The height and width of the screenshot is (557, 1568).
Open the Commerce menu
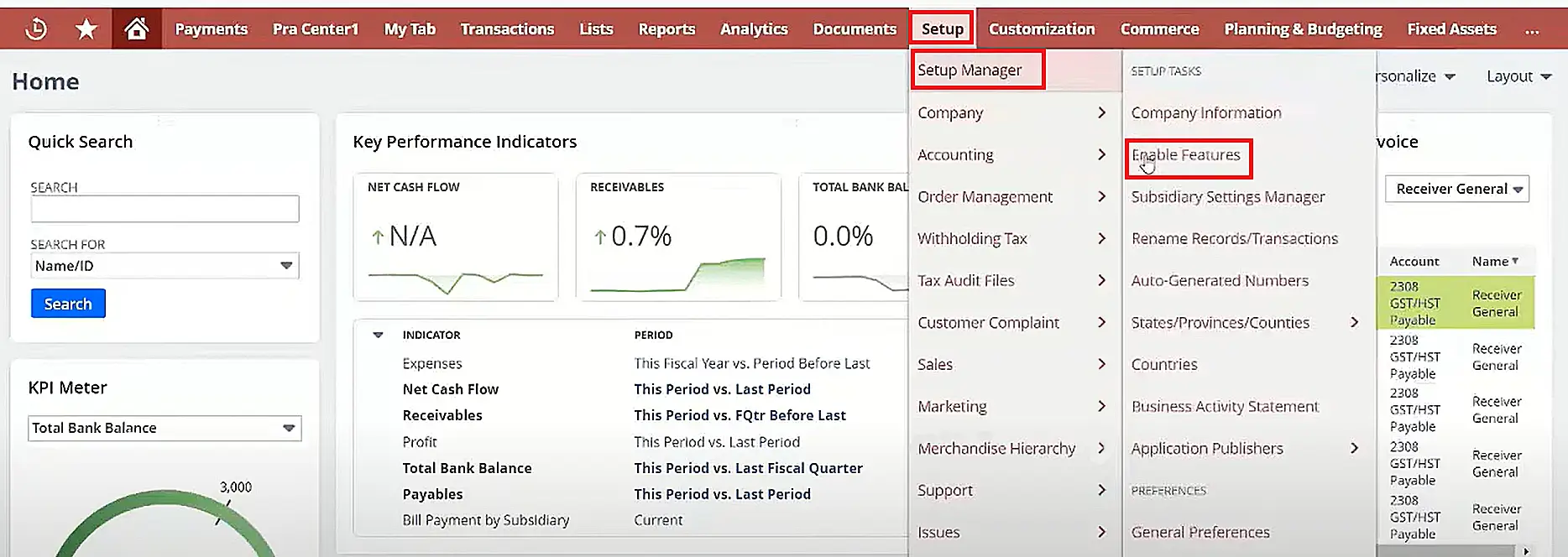[x=1159, y=29]
